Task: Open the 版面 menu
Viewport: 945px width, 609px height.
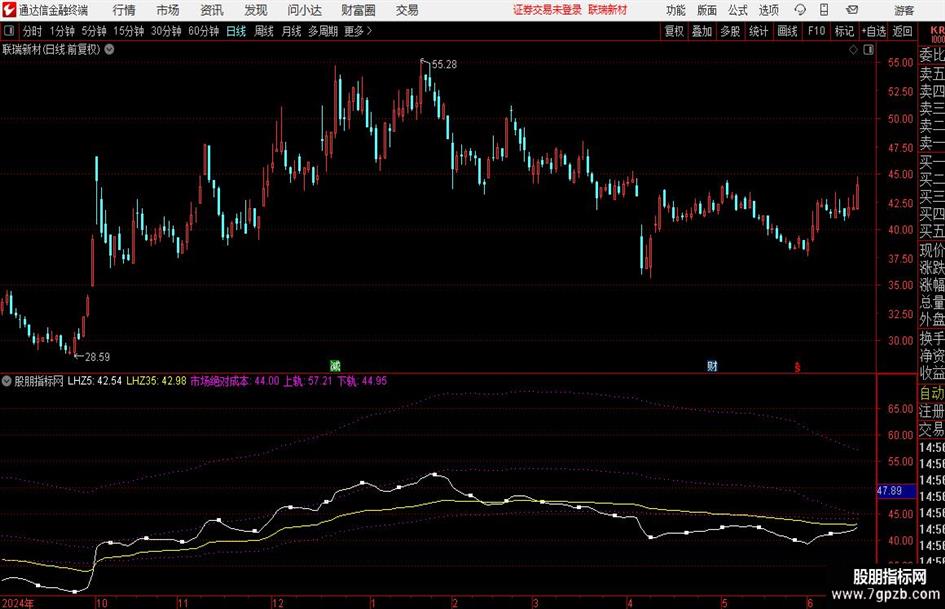Action: point(706,10)
